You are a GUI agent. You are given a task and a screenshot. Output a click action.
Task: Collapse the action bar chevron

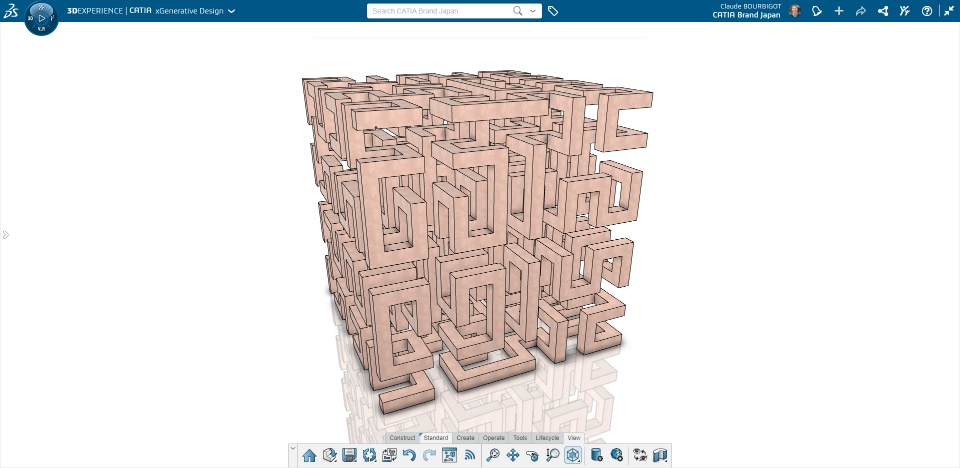pyautogui.click(x=293, y=448)
